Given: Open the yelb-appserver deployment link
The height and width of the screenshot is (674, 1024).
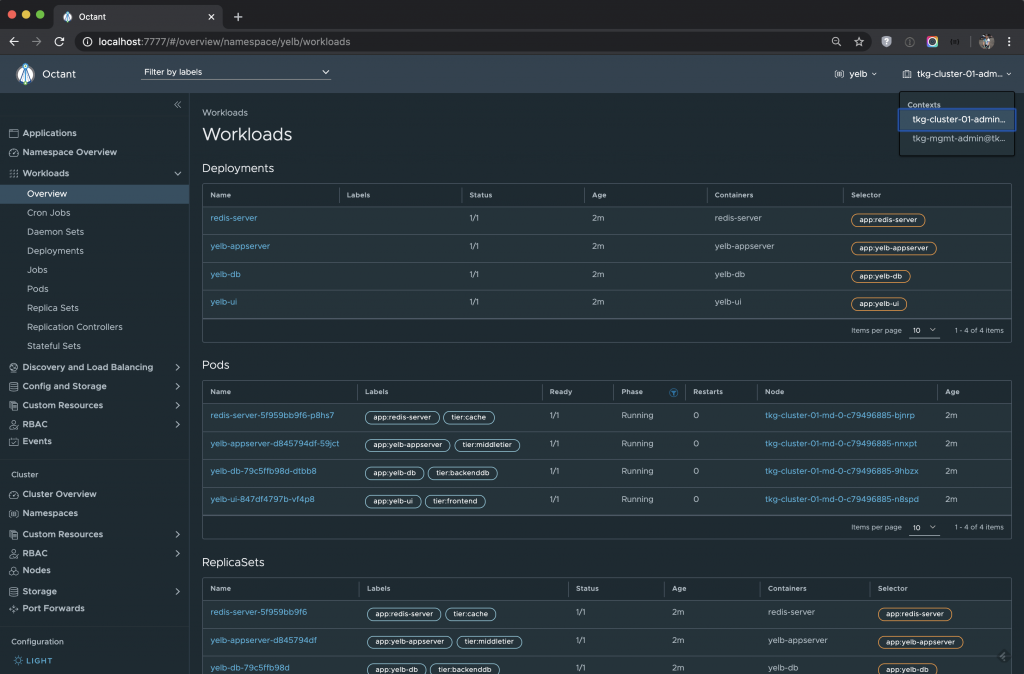Looking at the screenshot, I should click(x=240, y=246).
